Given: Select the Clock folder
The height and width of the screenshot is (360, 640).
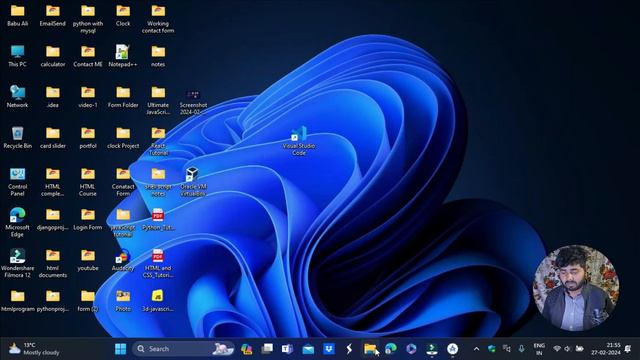Looking at the screenshot, I should click(122, 16).
